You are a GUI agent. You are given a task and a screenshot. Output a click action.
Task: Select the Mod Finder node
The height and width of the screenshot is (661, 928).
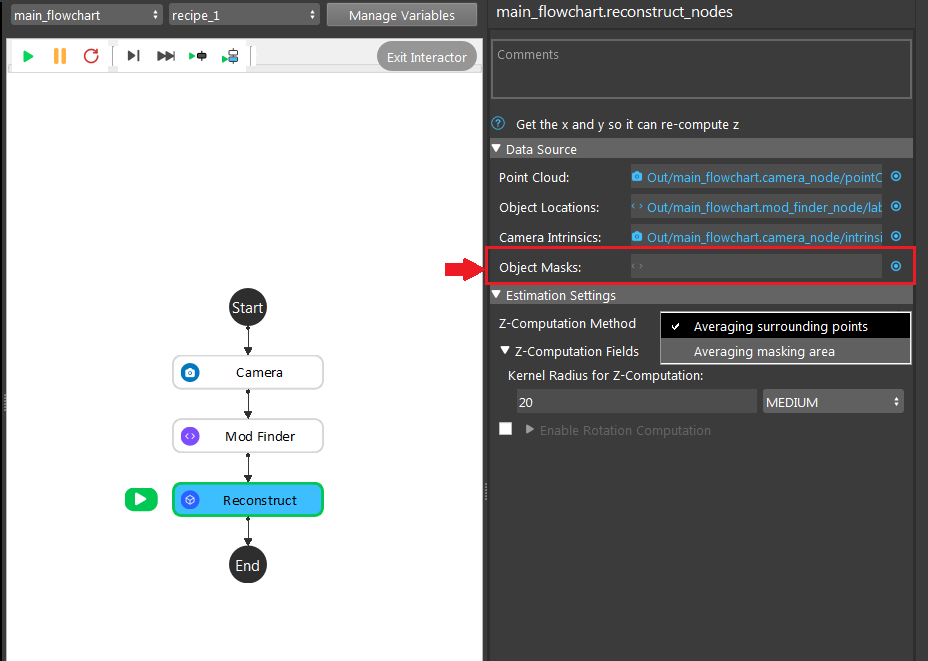(x=248, y=436)
